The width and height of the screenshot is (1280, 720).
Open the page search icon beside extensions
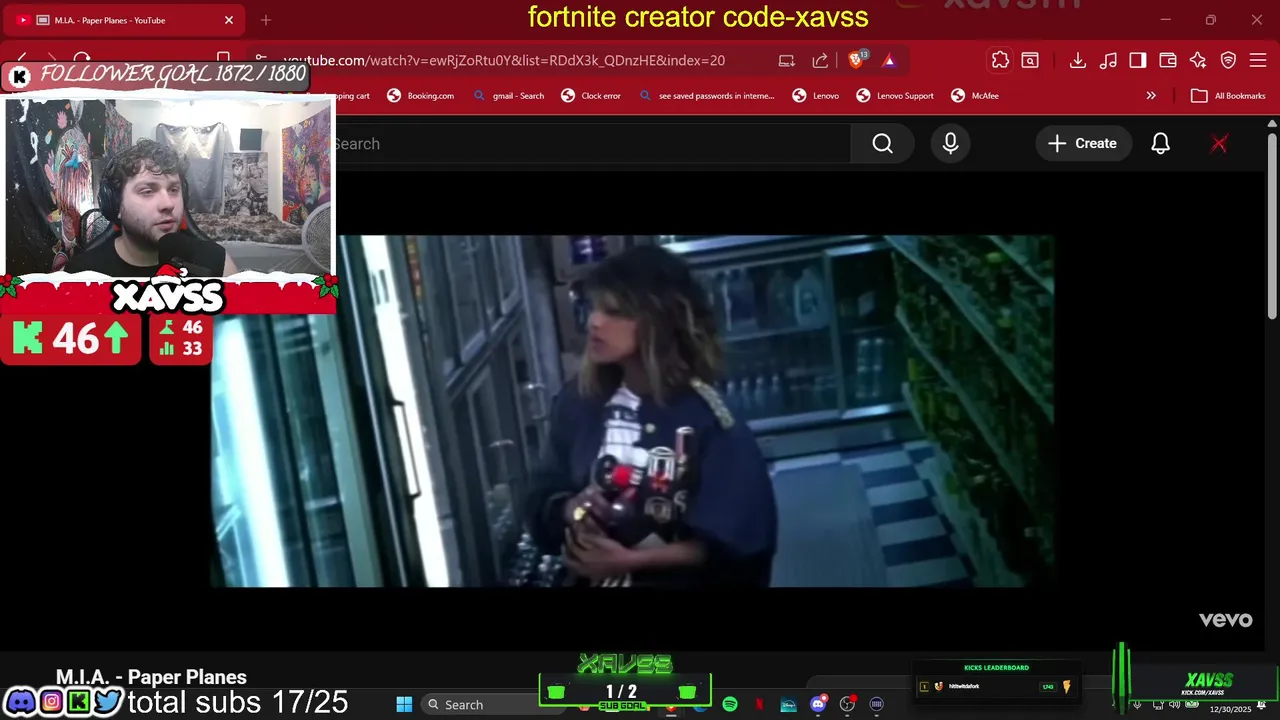point(1030,60)
